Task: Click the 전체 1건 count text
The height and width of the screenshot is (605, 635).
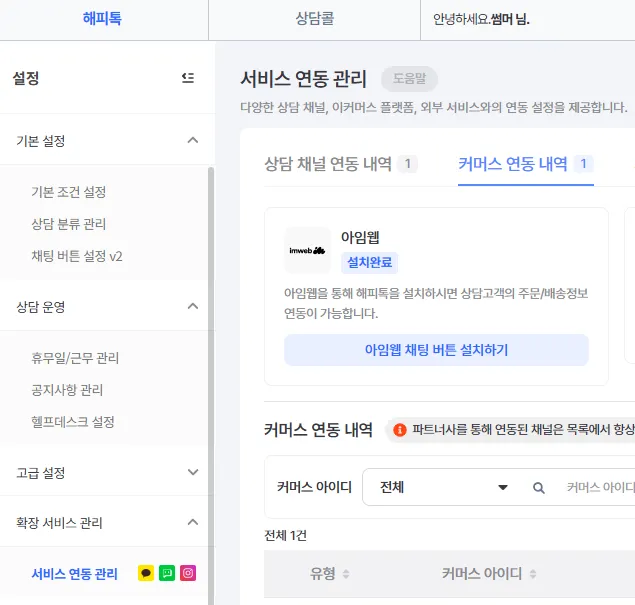Action: (x=286, y=535)
